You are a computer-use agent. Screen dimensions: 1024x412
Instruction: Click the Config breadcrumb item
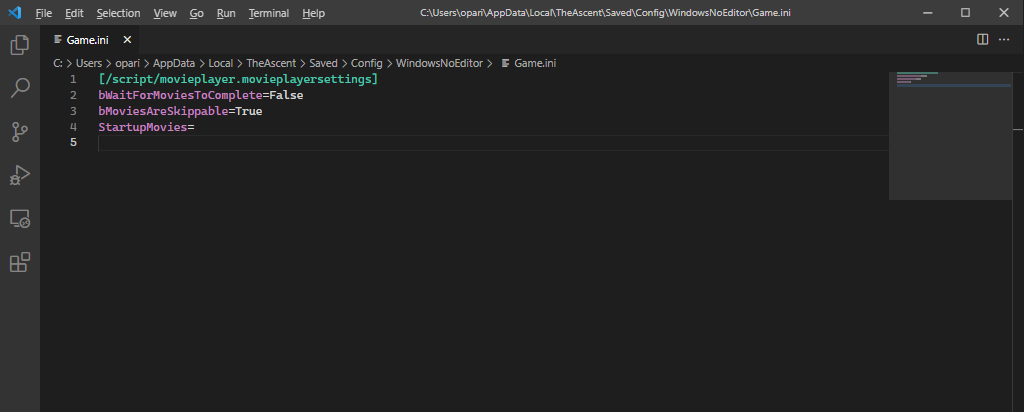[367, 63]
